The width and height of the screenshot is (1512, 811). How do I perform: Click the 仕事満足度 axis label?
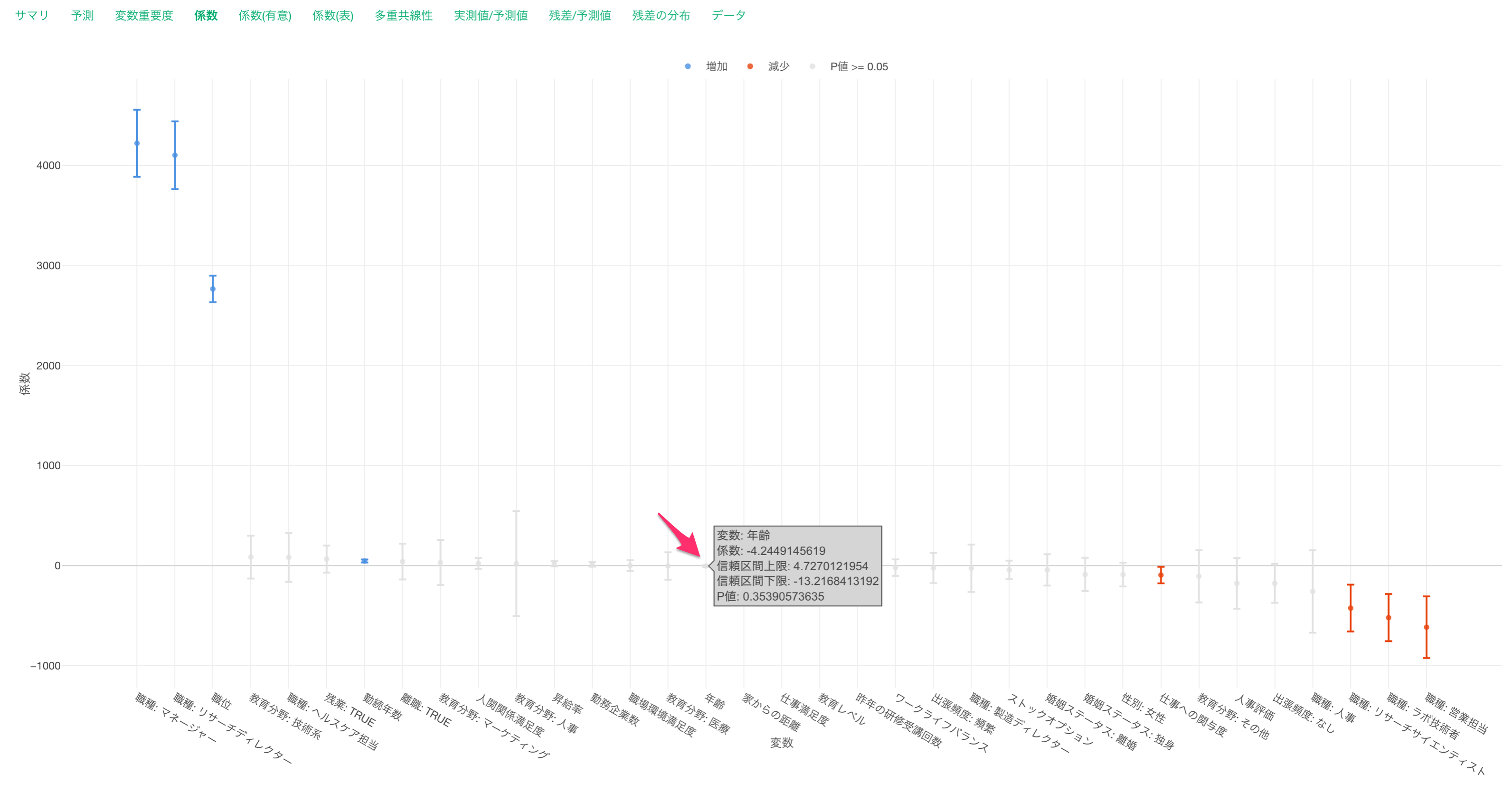pyautogui.click(x=804, y=709)
